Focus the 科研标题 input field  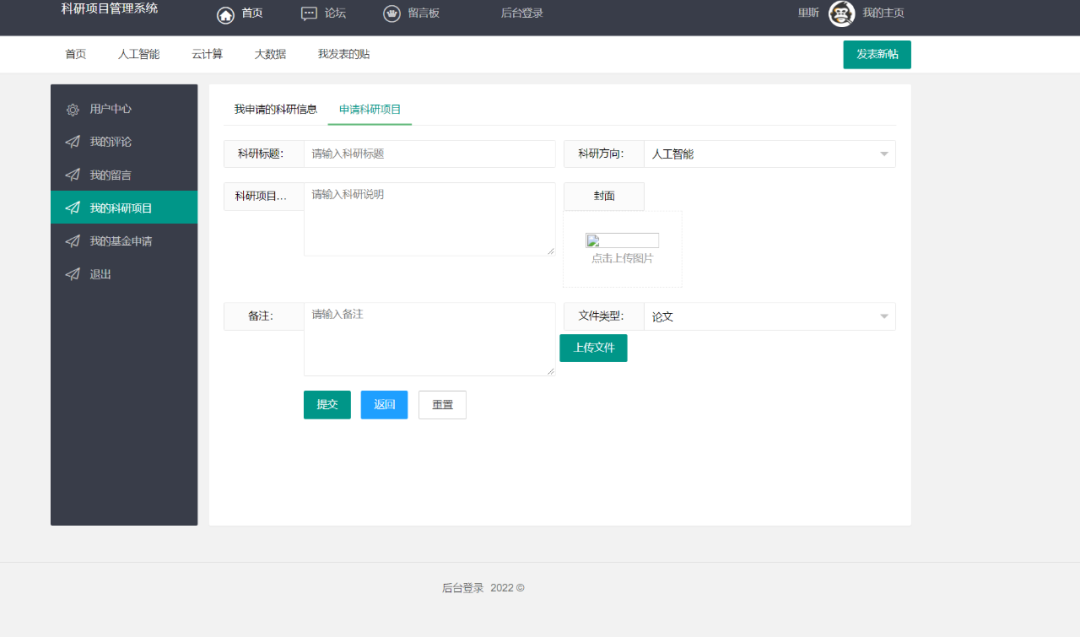[429, 154]
